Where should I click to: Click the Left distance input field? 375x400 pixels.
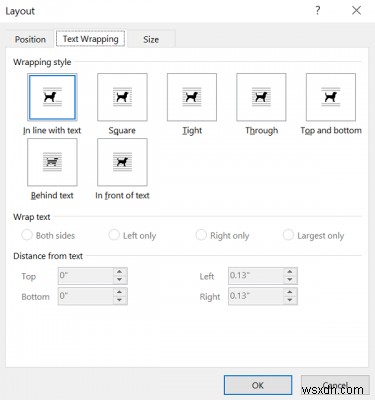[256, 276]
